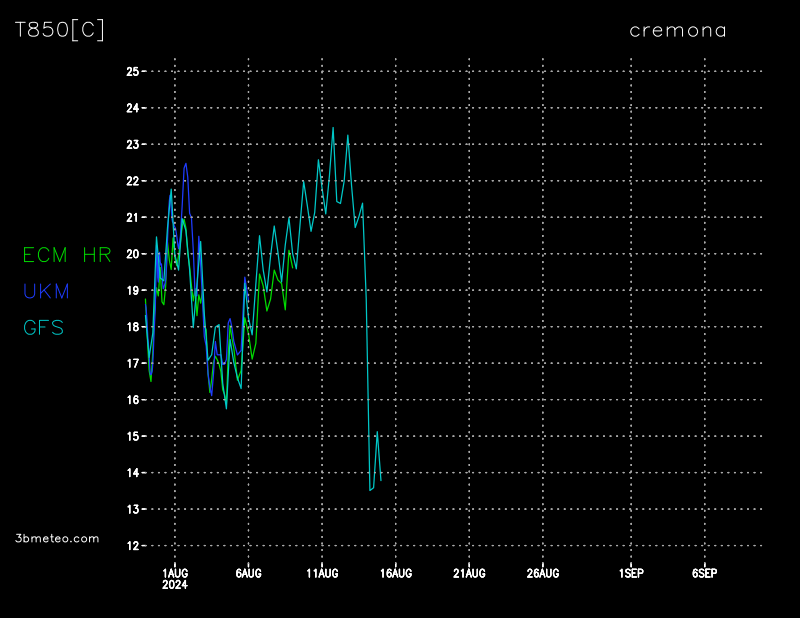Click the GFS legend entry
The height and width of the screenshot is (618, 800).
[43, 327]
